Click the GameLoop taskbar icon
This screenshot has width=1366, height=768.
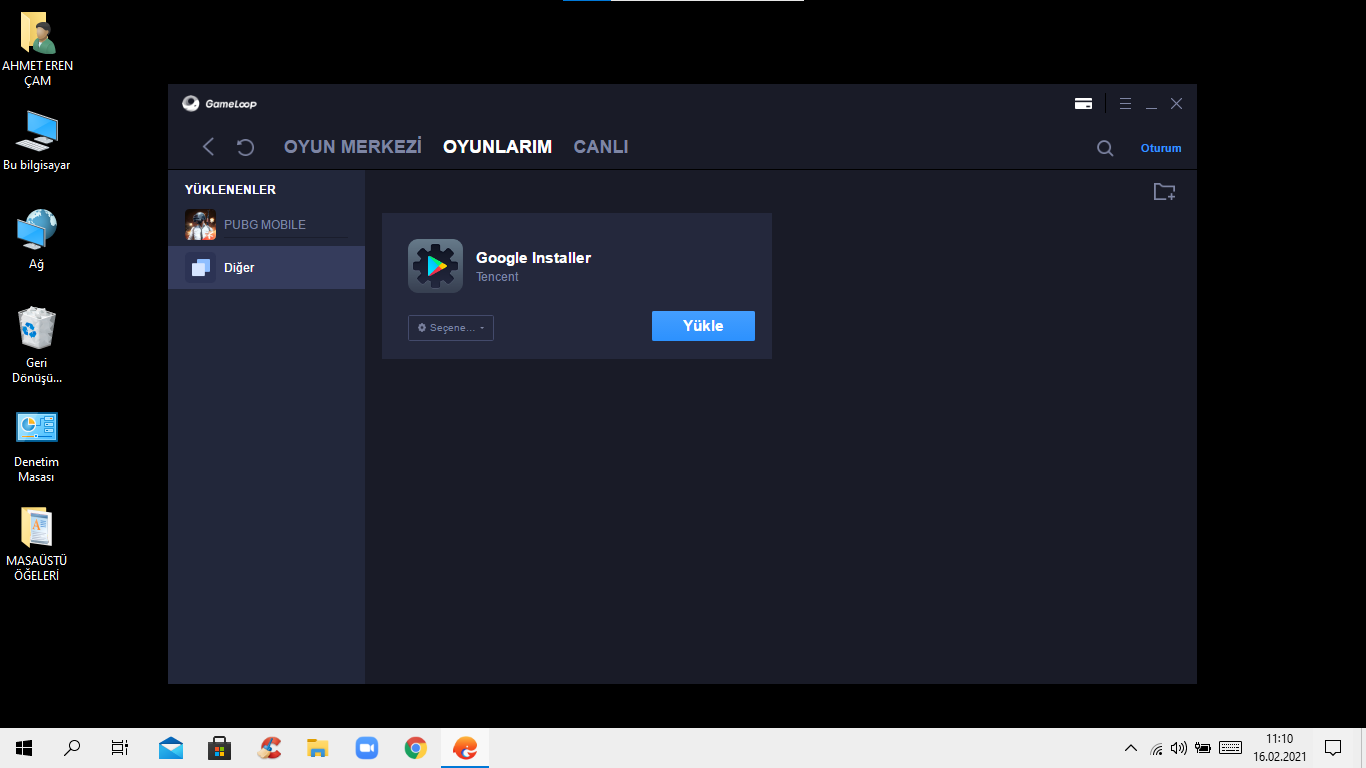[x=465, y=748]
